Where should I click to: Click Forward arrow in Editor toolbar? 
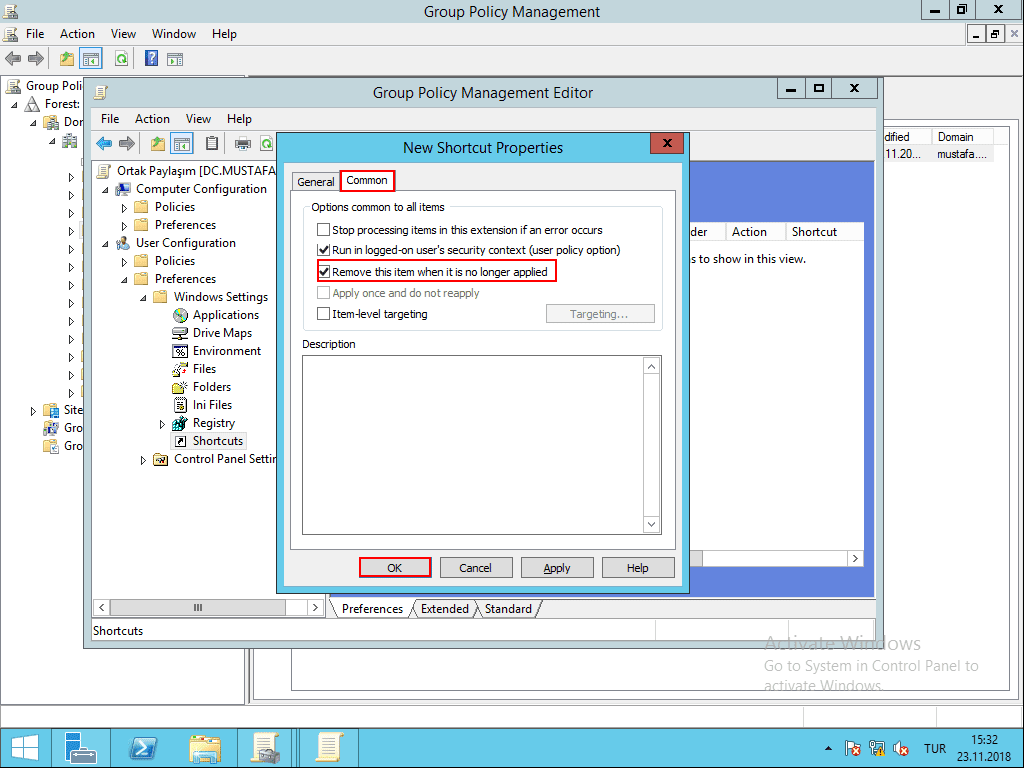coord(127,143)
